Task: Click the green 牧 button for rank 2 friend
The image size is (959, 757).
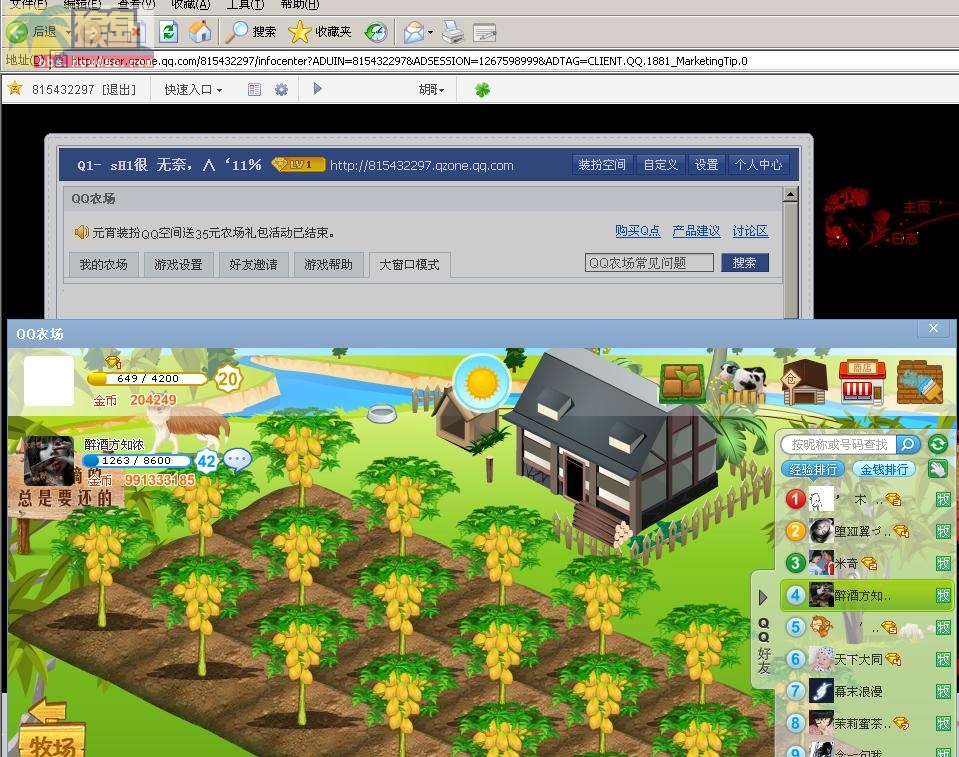Action: (x=943, y=531)
